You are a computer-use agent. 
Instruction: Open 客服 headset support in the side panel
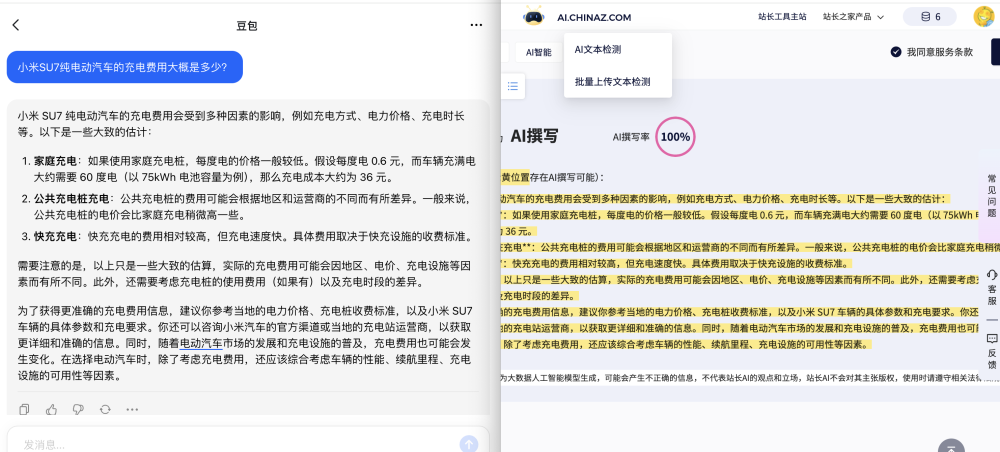[x=992, y=288]
